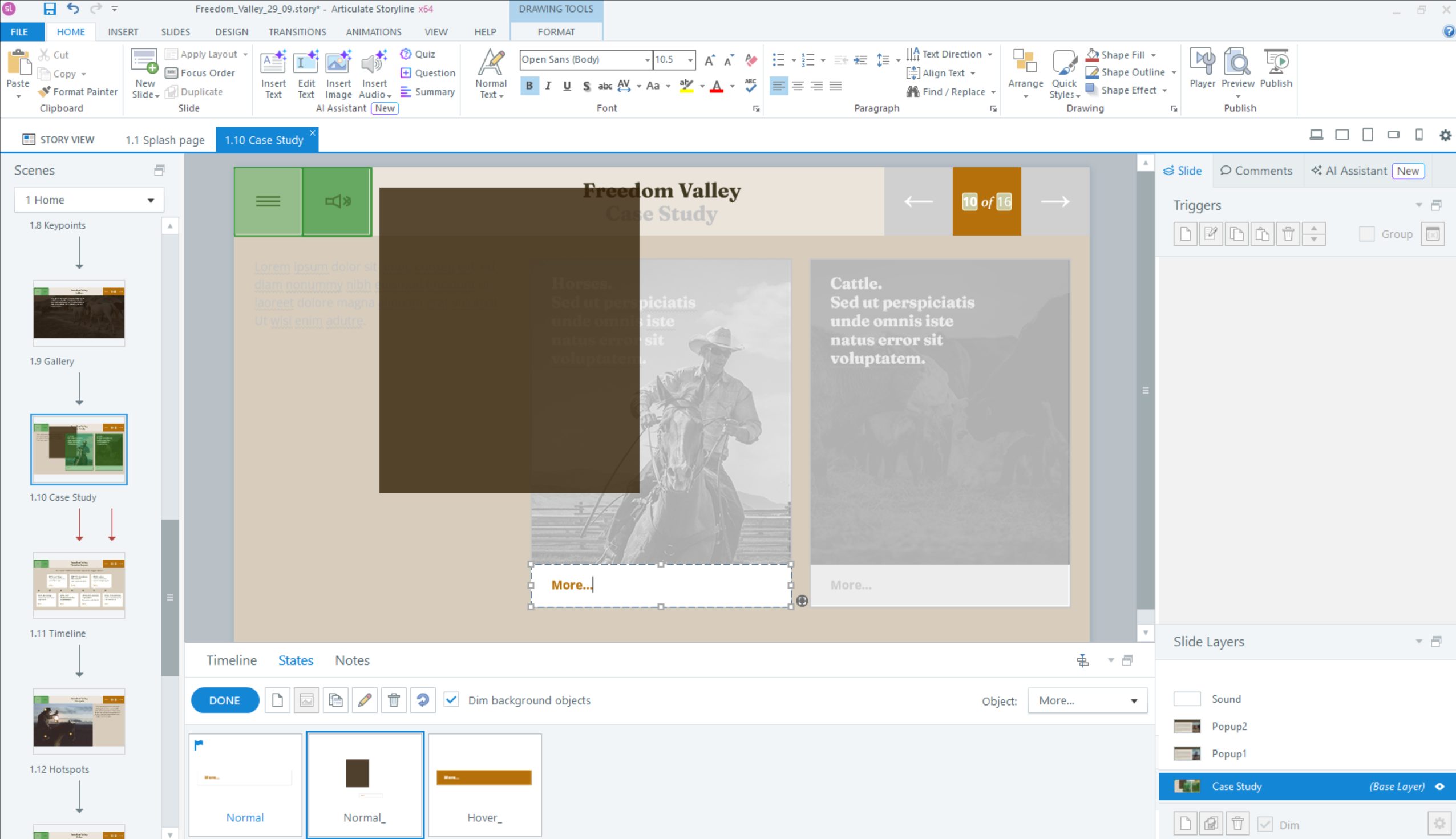Screen dimensions: 1456x839
Task: Activate the Format Painter tool
Action: click(x=77, y=92)
